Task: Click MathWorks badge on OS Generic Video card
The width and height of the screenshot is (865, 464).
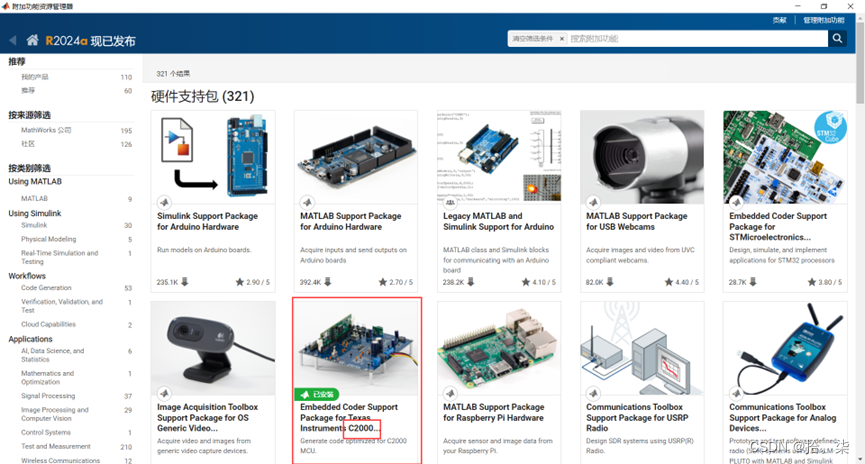Action: click(x=164, y=393)
